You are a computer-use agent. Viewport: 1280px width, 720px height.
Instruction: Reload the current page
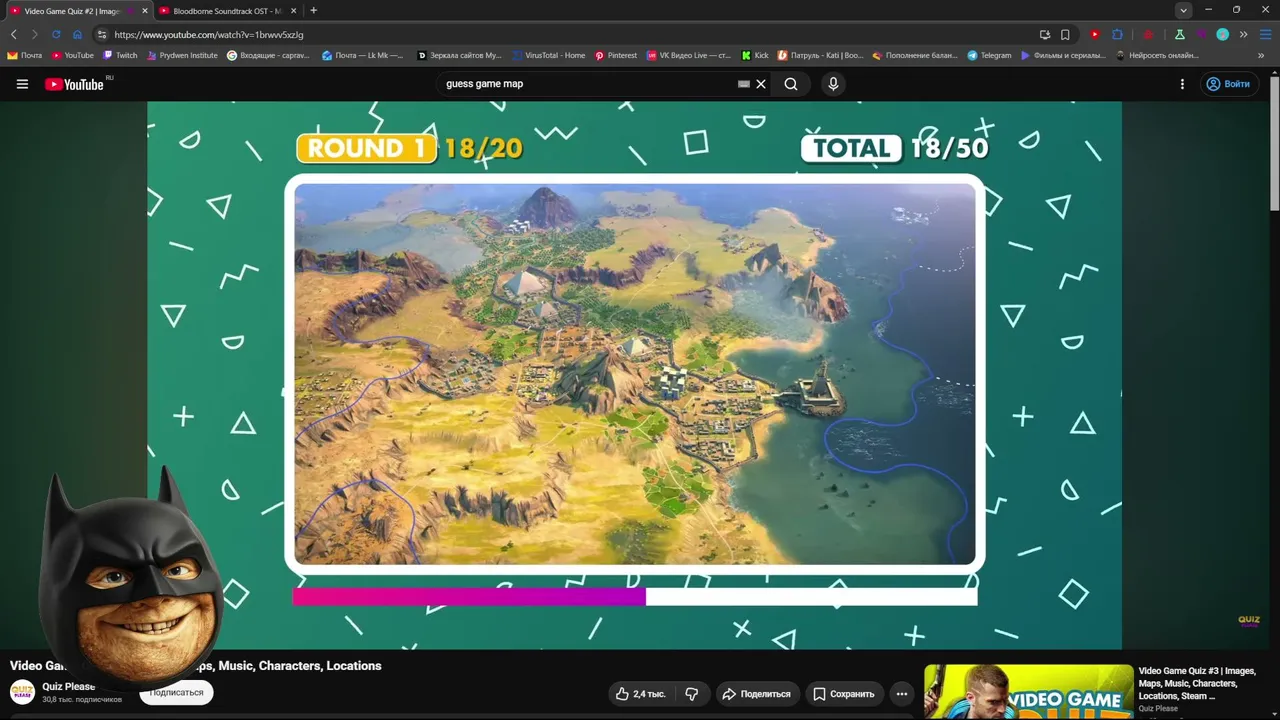pos(56,34)
